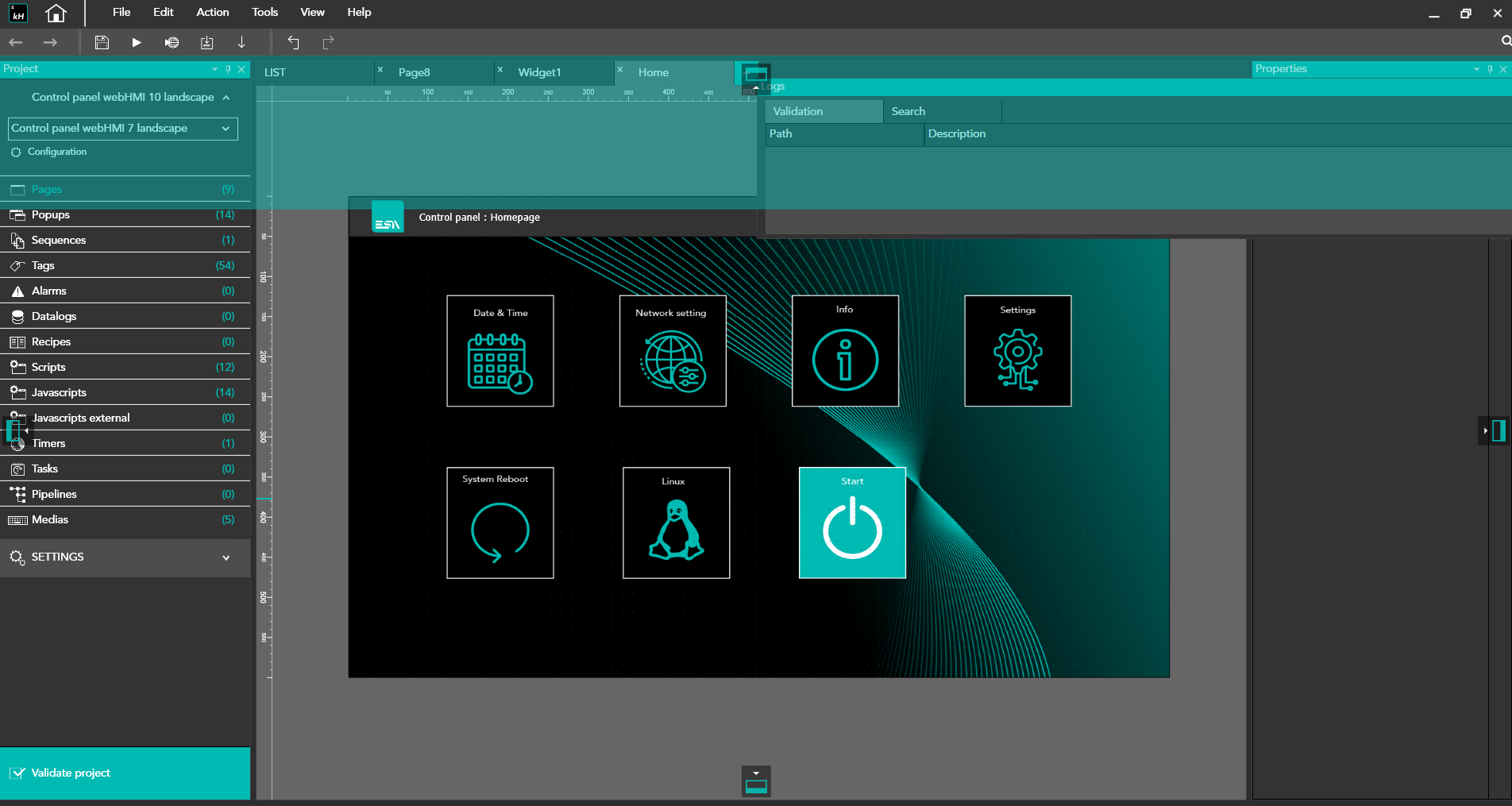
Task: Switch to the Widget1 tab
Action: tap(539, 72)
